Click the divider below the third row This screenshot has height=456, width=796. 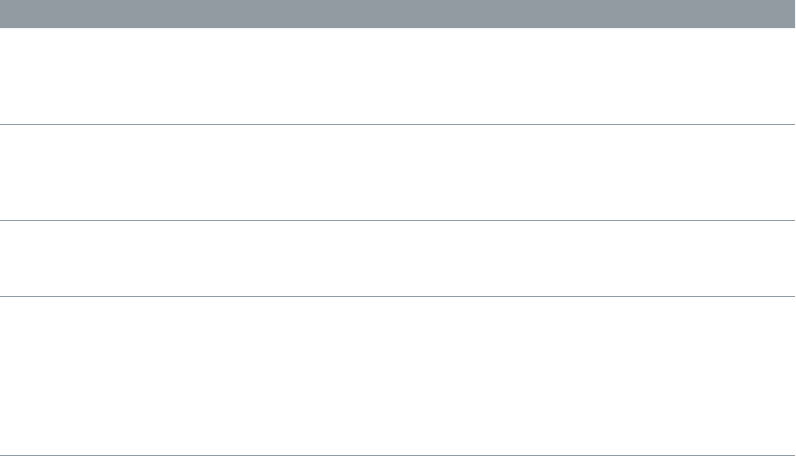(x=398, y=296)
